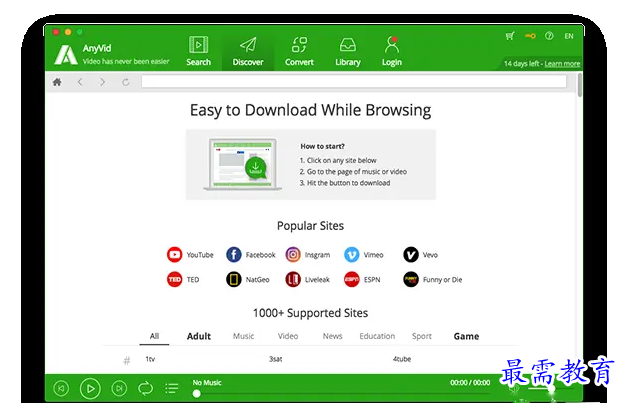Open the Vimeo site shortcut
The width and height of the screenshot is (623, 403).
point(364,255)
